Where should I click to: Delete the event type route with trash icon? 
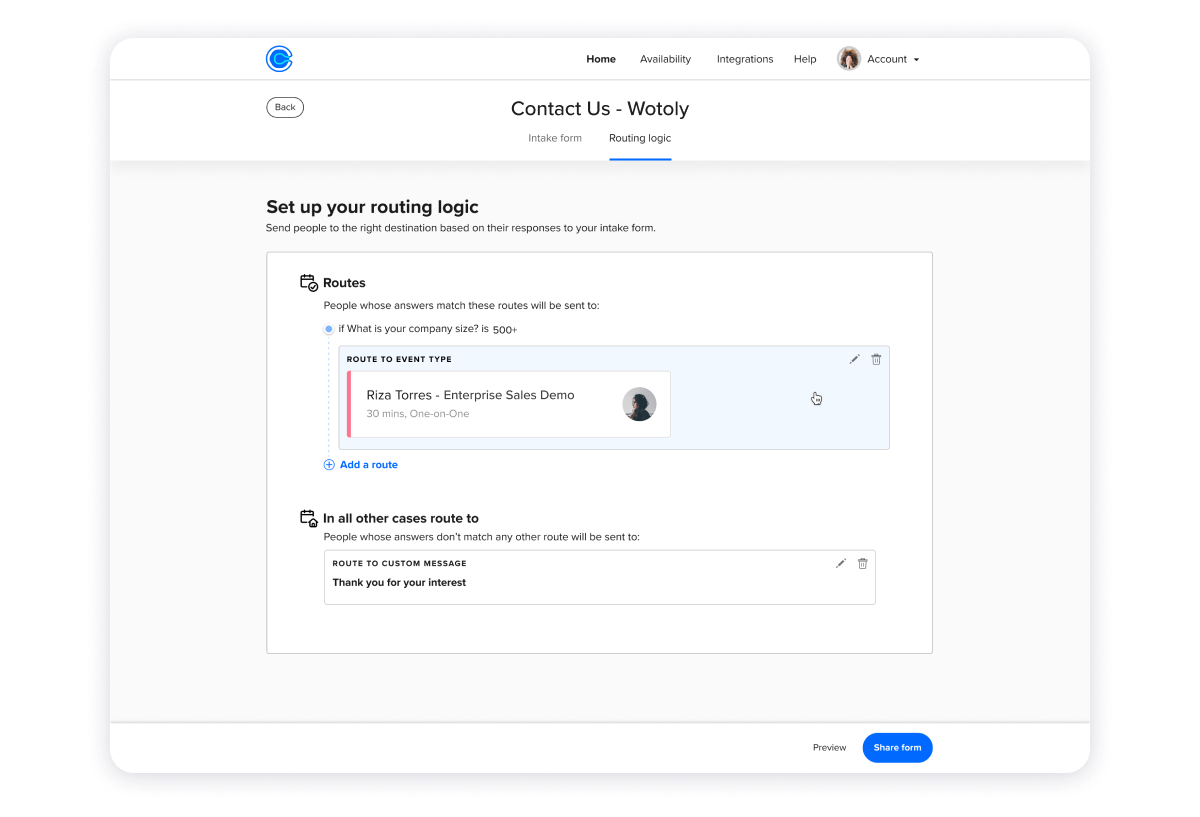(x=876, y=359)
